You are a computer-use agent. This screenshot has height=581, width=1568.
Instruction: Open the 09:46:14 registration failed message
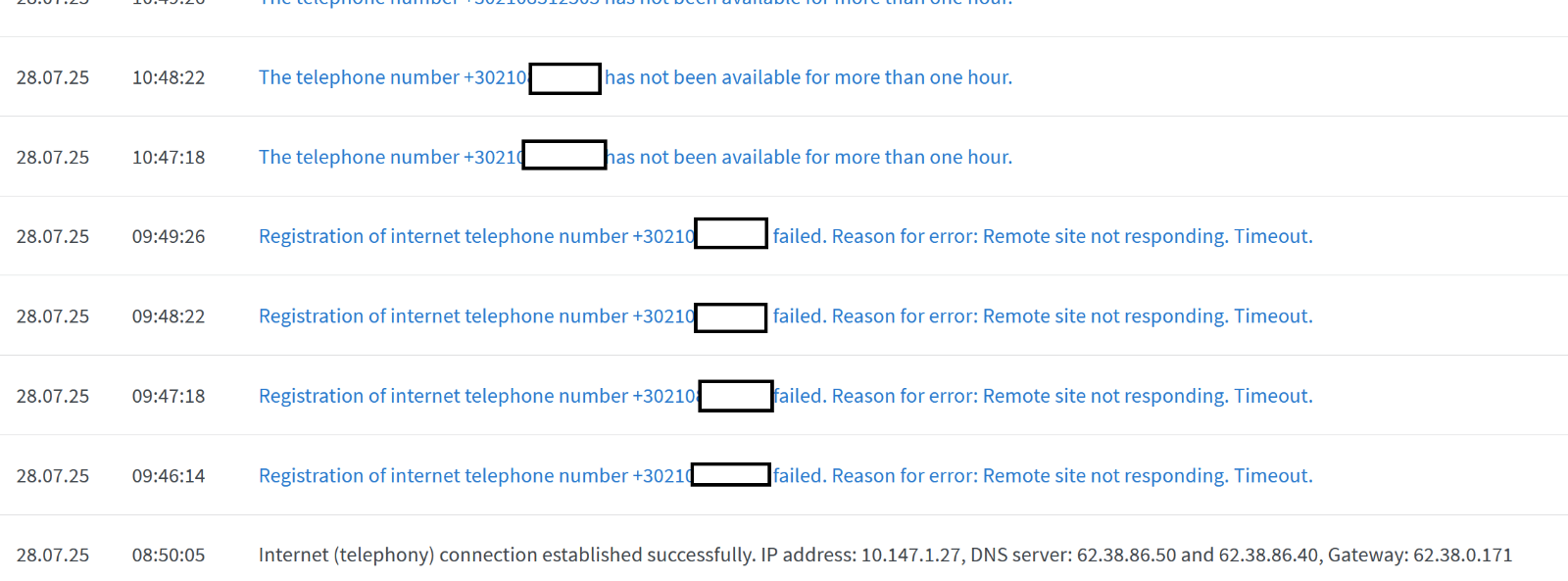pyautogui.click(x=785, y=476)
